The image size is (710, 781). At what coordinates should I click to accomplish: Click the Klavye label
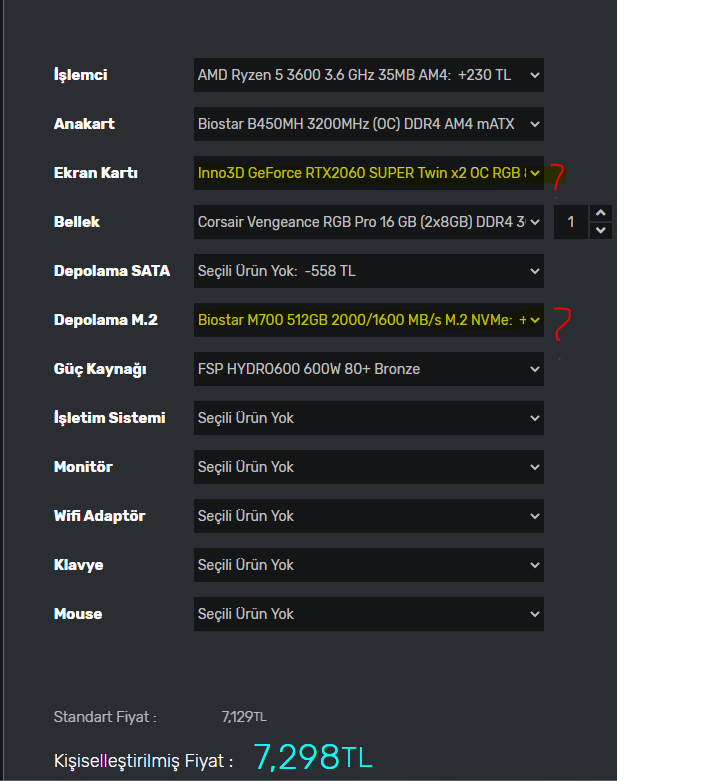tap(79, 565)
